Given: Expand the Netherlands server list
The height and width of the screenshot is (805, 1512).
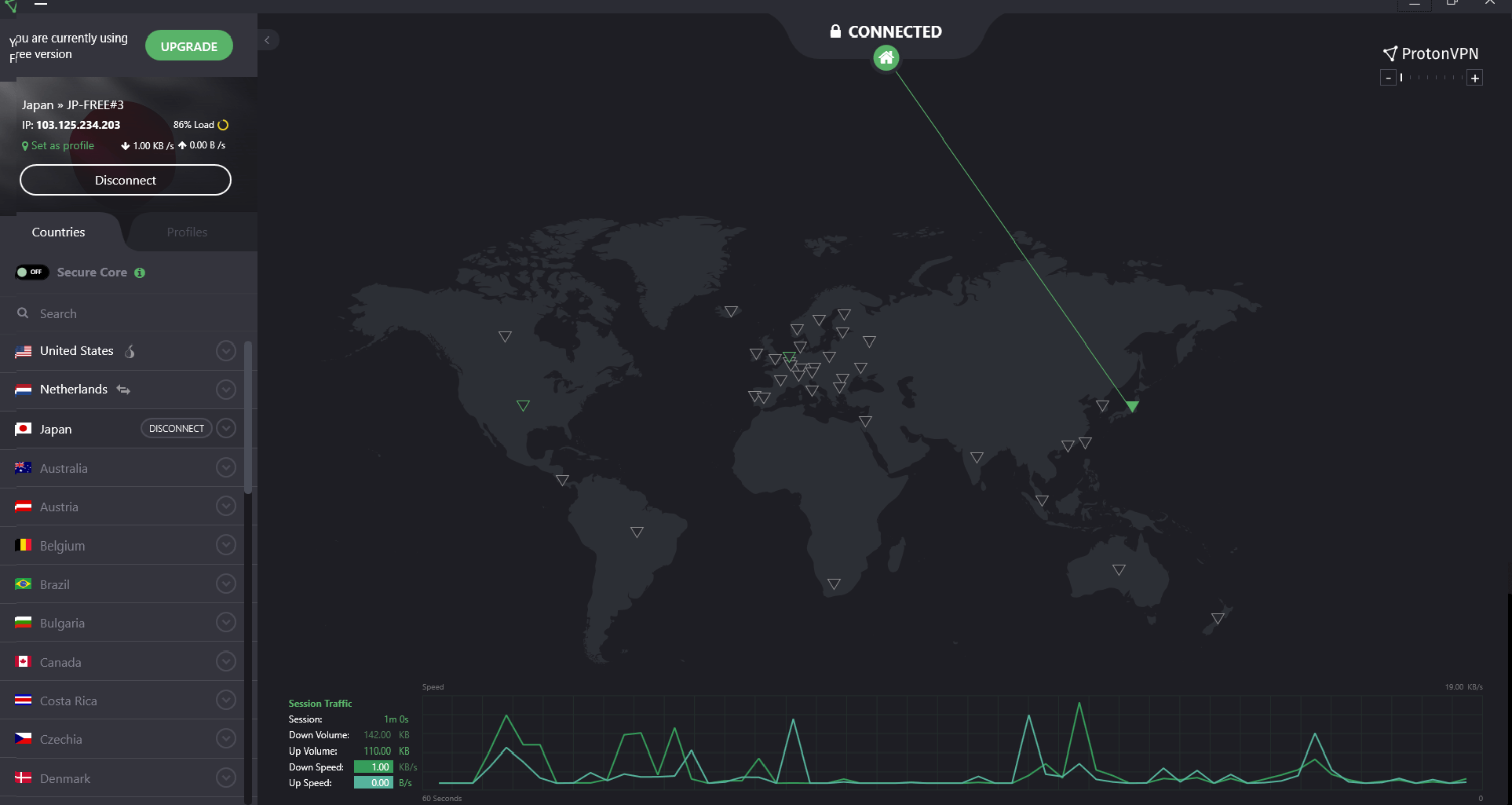Looking at the screenshot, I should click(226, 390).
